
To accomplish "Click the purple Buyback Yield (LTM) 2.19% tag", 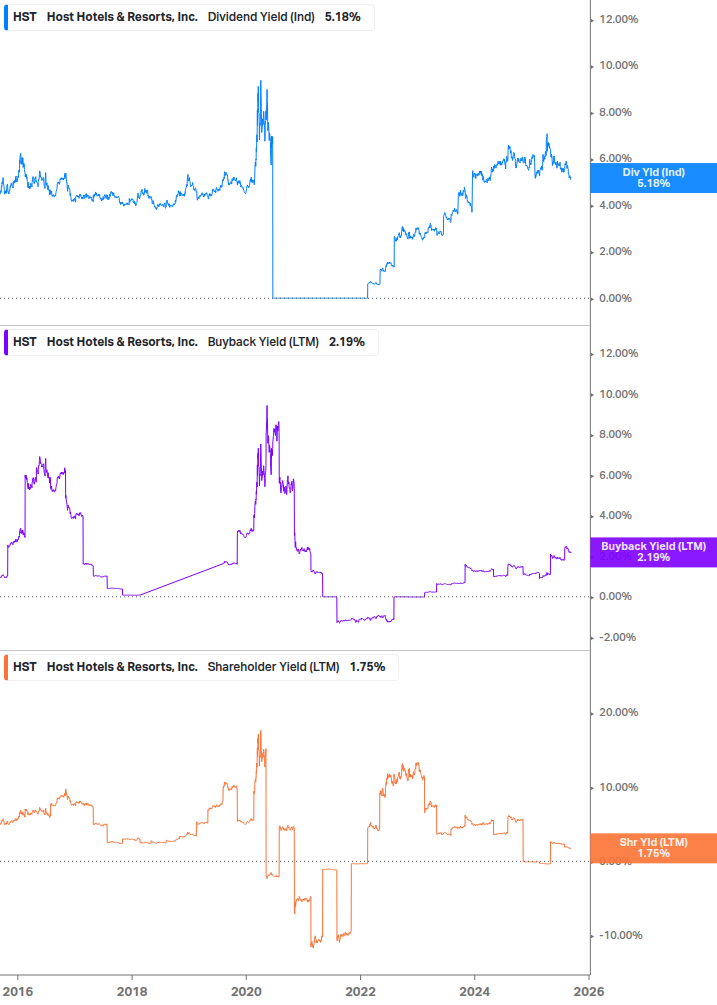I will click(x=654, y=552).
